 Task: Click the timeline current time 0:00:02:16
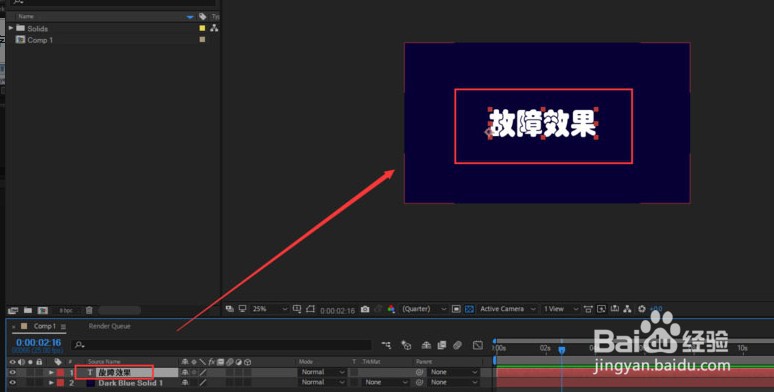coord(39,343)
